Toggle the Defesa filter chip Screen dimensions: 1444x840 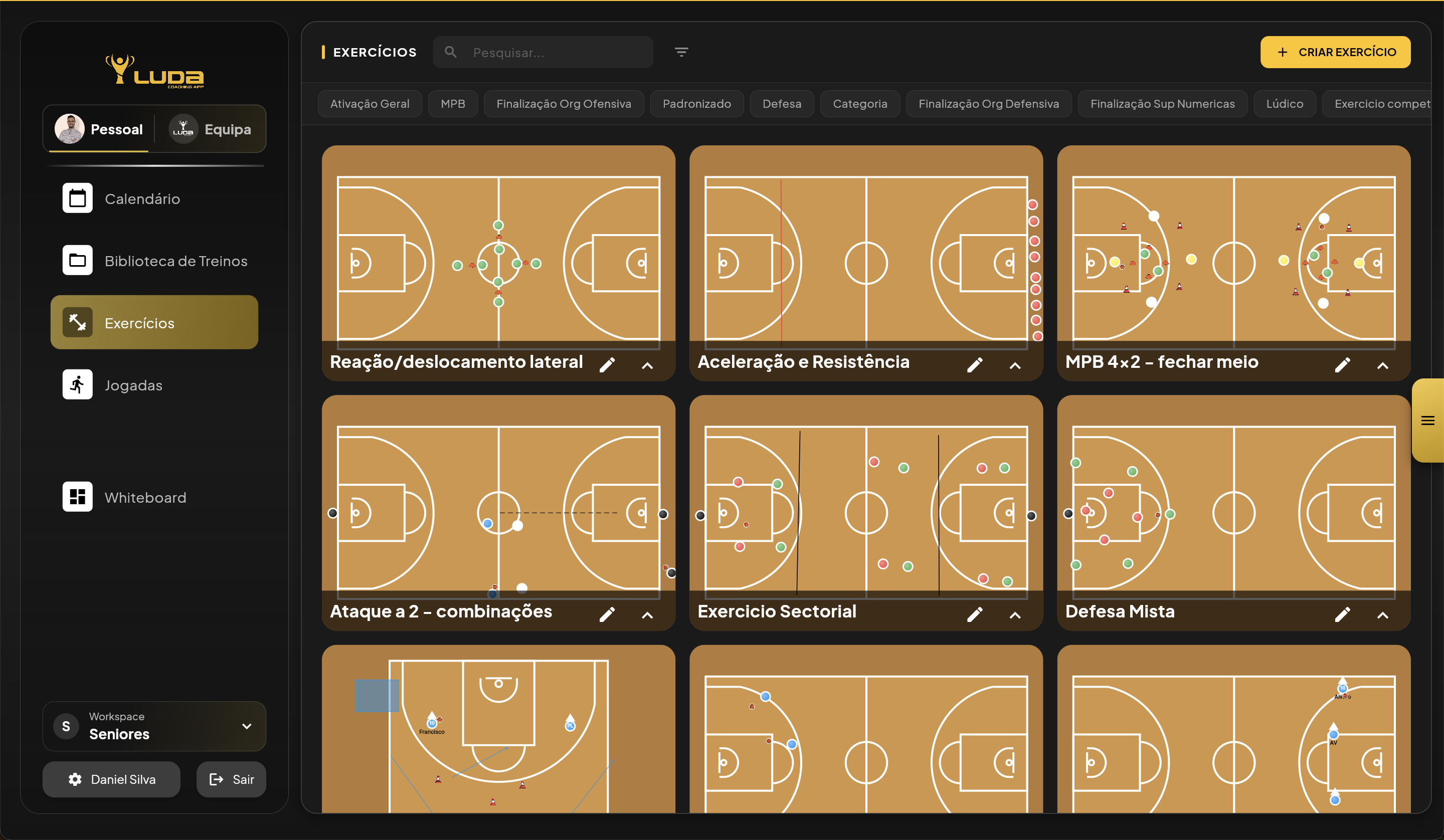click(782, 104)
